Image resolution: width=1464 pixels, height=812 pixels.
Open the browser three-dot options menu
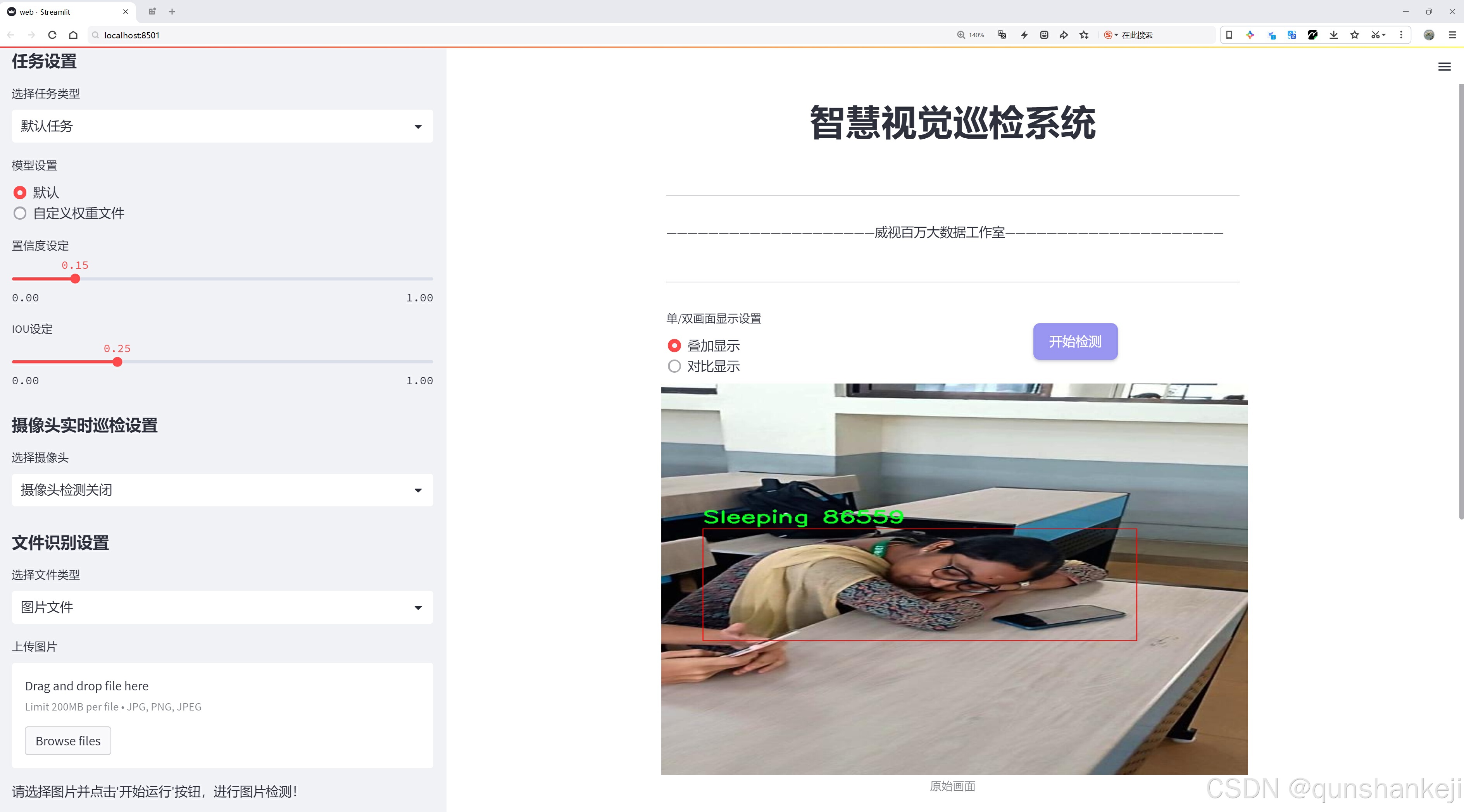[1402, 34]
